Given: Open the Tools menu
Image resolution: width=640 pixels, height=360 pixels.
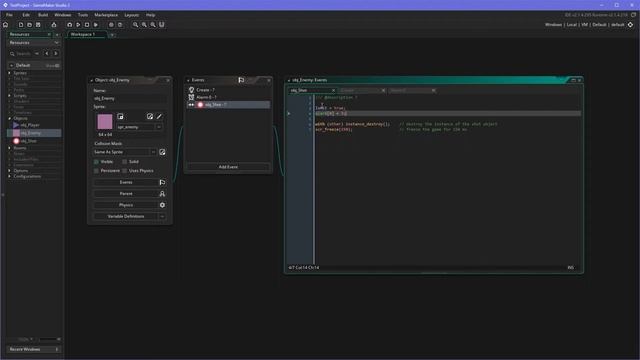Looking at the screenshot, I should click(x=83, y=15).
